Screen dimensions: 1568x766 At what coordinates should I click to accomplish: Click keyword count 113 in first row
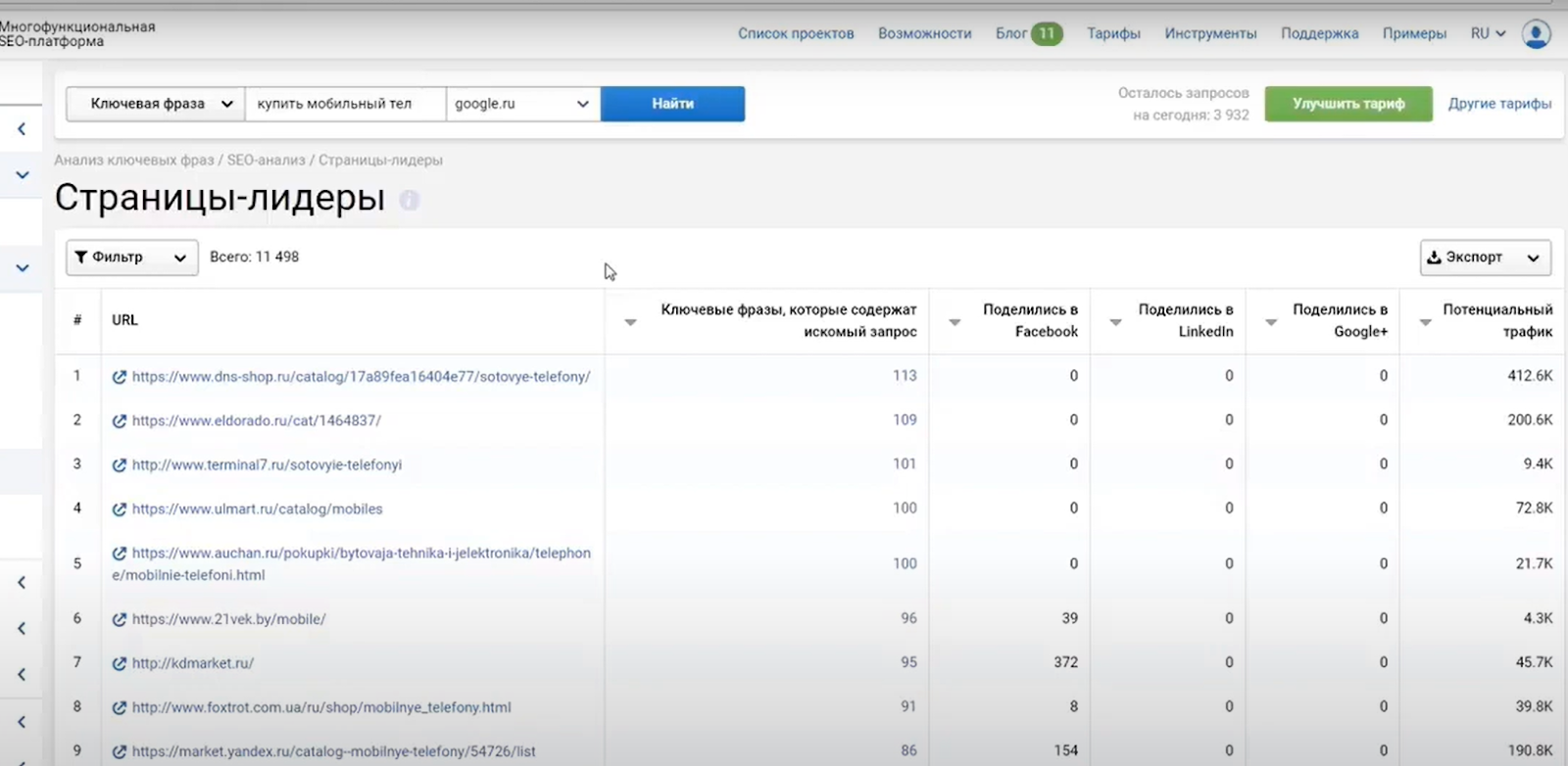point(905,376)
